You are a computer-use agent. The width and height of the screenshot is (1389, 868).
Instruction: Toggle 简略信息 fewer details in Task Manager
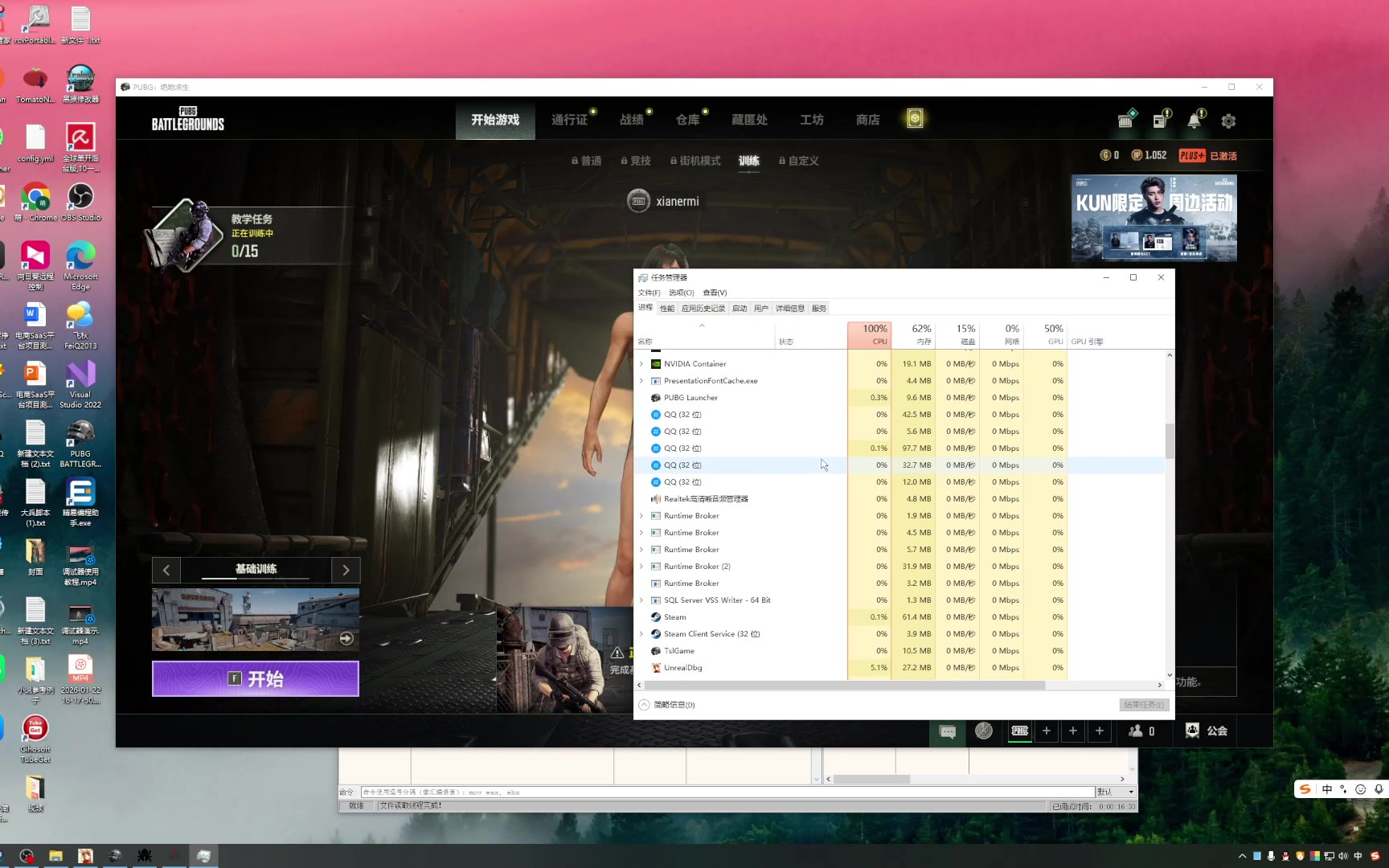coord(667,705)
